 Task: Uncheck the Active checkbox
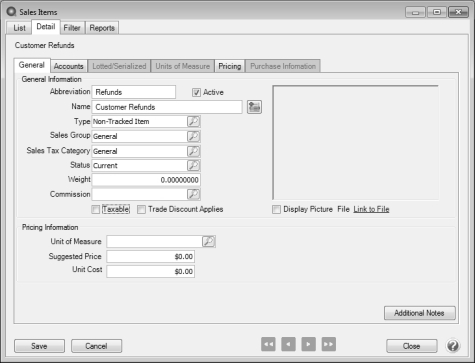coord(196,92)
